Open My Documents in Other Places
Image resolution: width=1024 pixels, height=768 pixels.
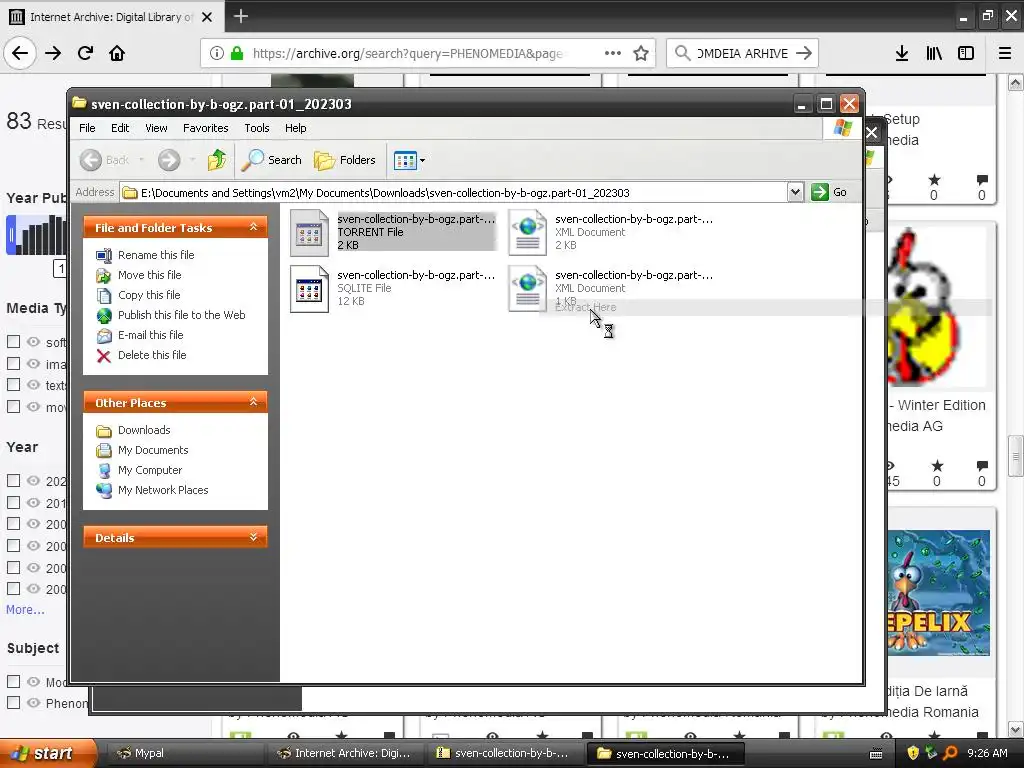[x=153, y=450]
